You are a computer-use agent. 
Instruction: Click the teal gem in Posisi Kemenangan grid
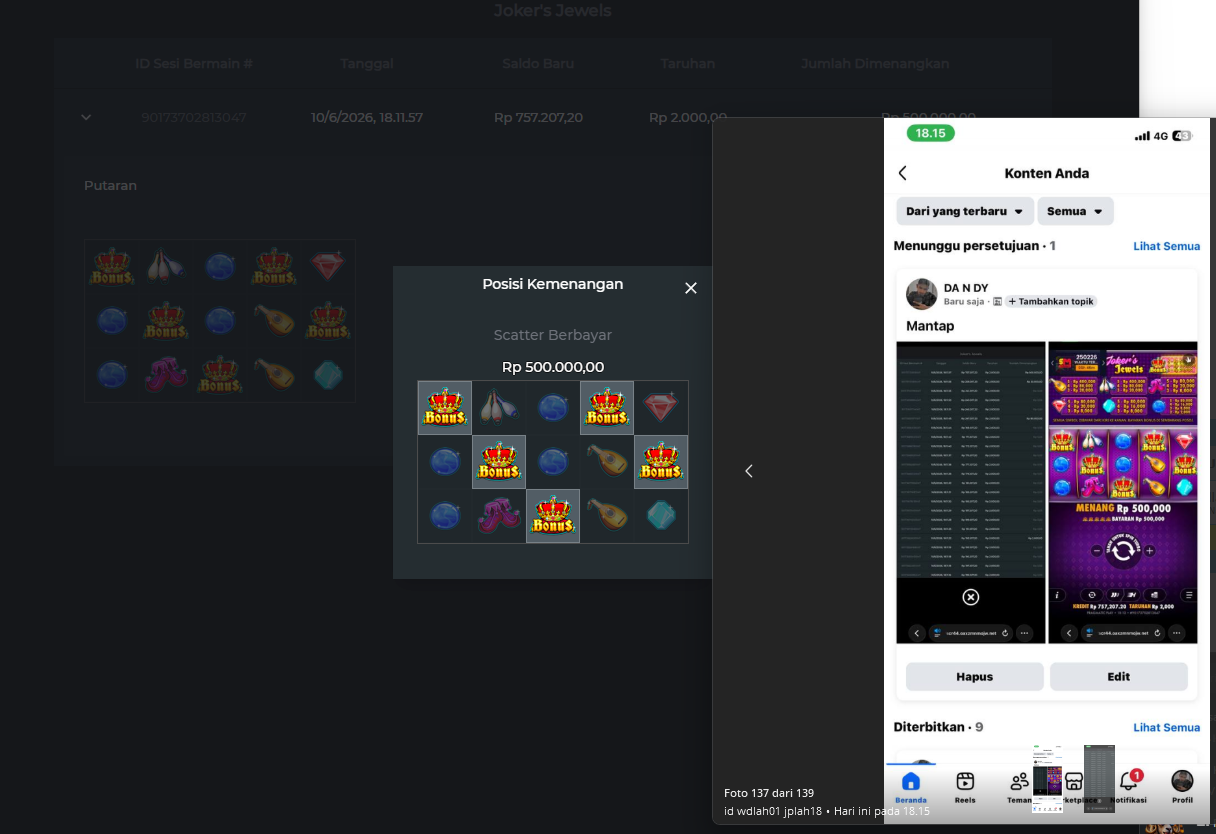pyautogui.click(x=661, y=516)
